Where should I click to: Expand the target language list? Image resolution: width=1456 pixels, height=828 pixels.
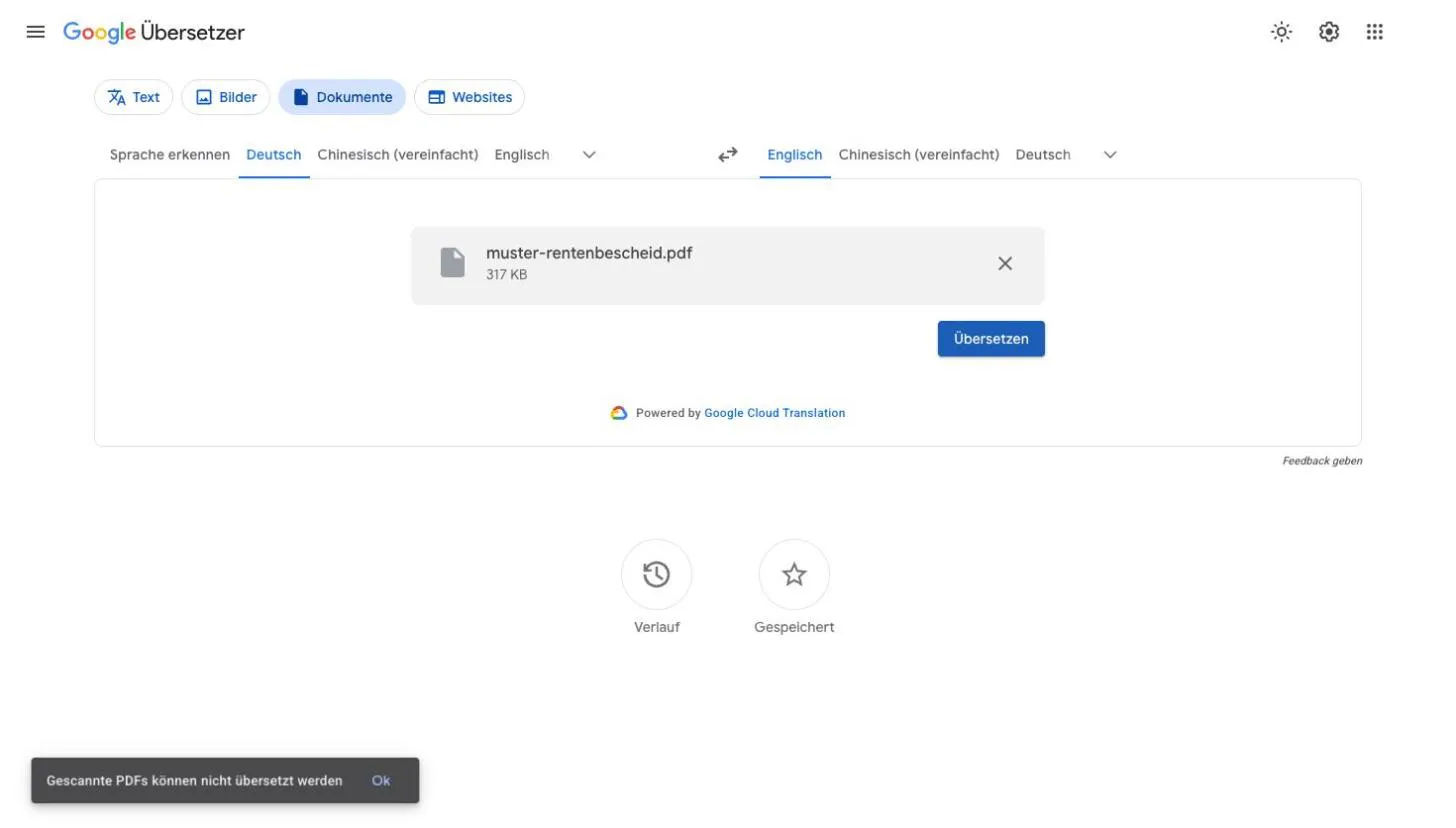[1110, 155]
